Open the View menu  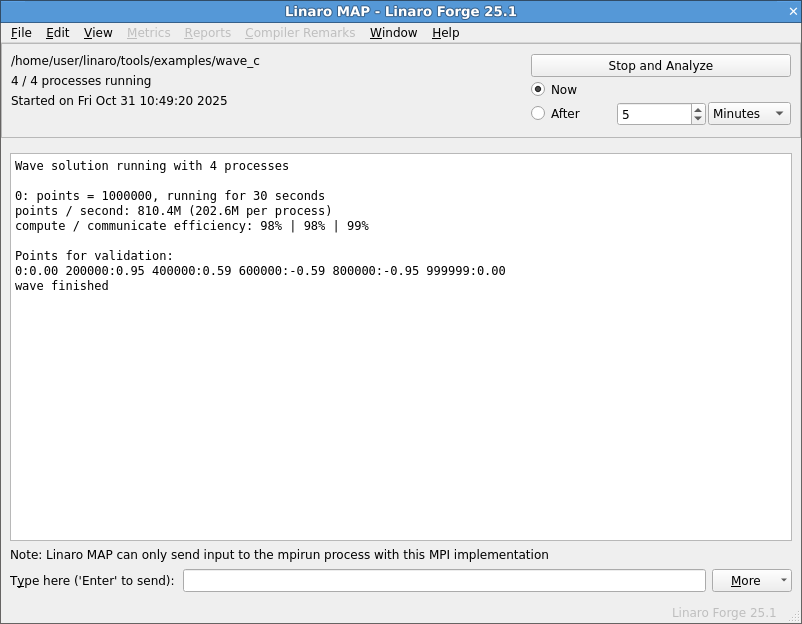[x=98, y=33]
